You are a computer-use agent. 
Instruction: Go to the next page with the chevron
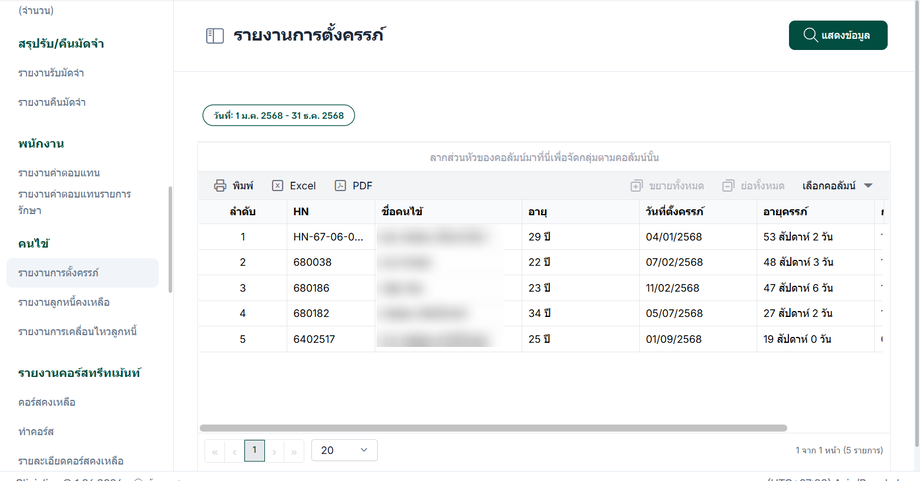click(275, 451)
